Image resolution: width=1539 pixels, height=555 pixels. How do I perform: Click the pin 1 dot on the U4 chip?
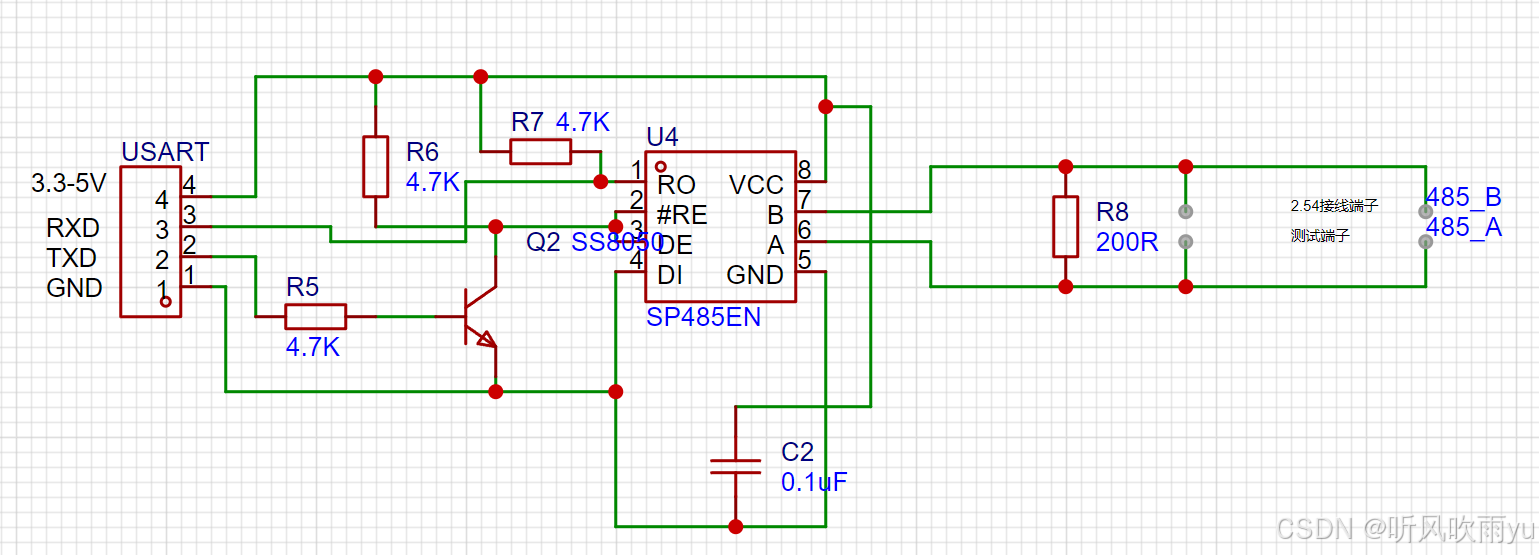point(661,167)
